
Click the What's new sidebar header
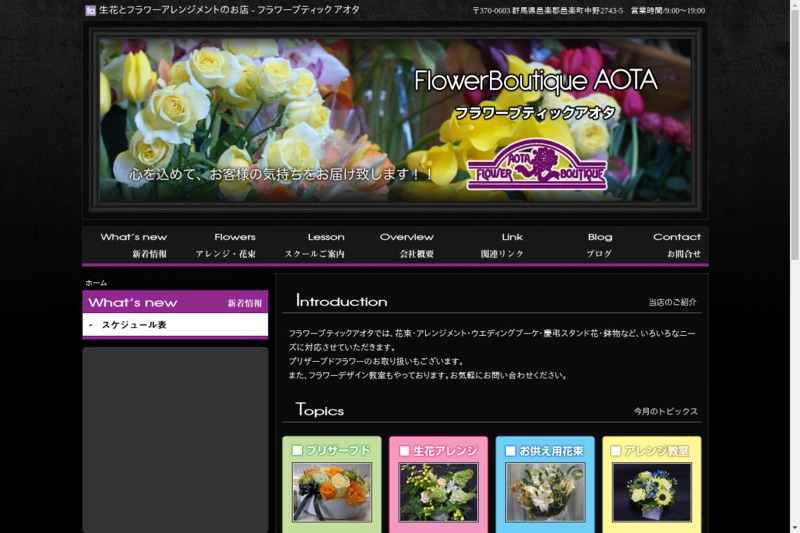point(175,302)
